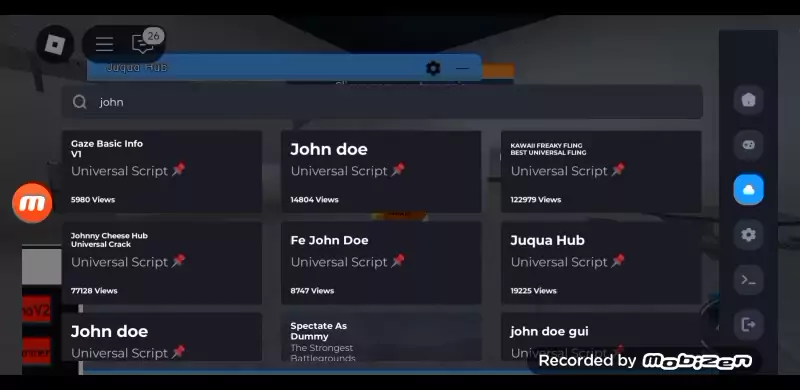Screen dimensions: 800x390
Task: Open Spectate As Dummy script card
Action: (x=381, y=337)
